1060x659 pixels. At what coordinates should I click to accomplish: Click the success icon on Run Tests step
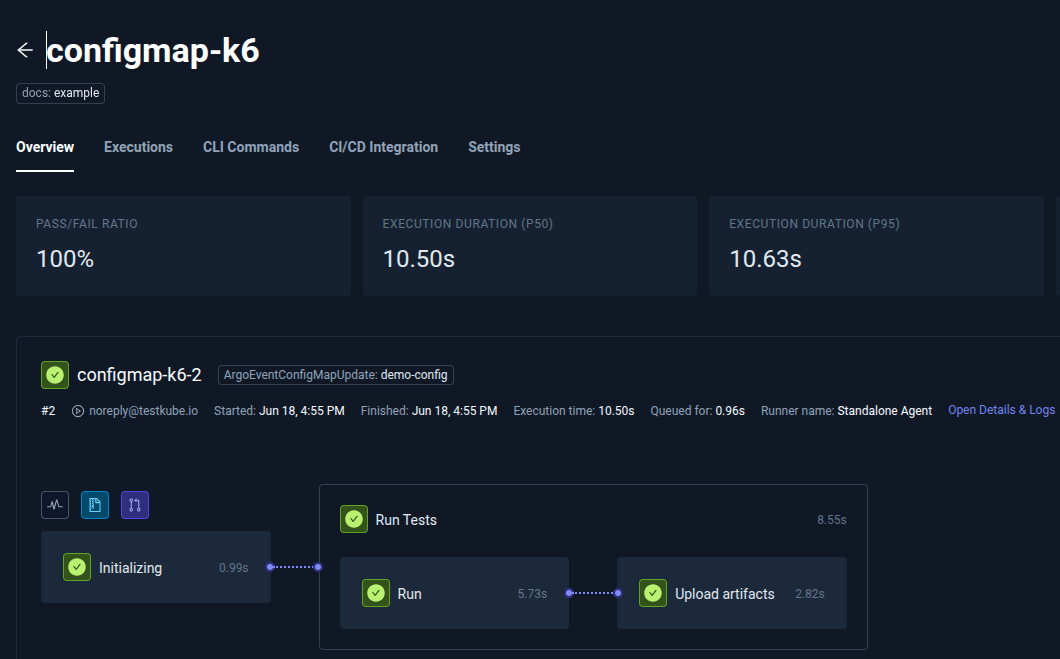(354, 519)
